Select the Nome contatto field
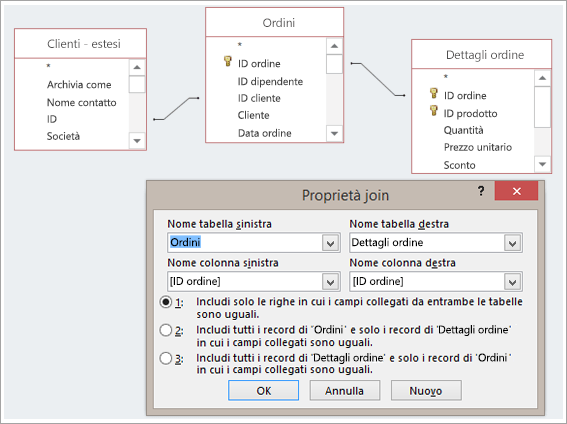Viewport: 567px width, 424px height. 82,102
